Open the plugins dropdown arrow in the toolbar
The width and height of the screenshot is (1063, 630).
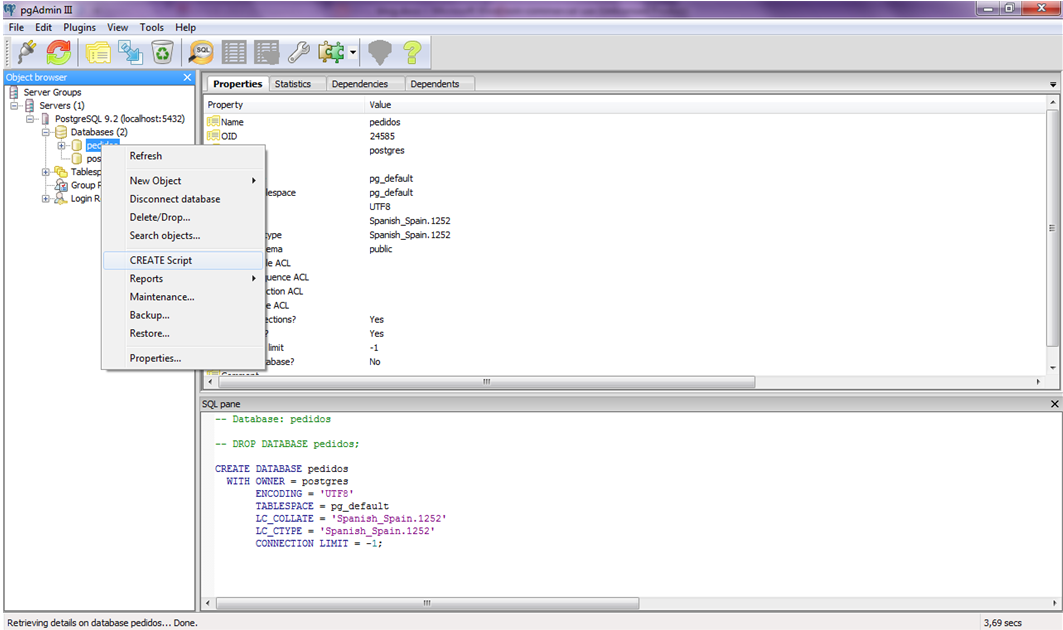tap(351, 52)
